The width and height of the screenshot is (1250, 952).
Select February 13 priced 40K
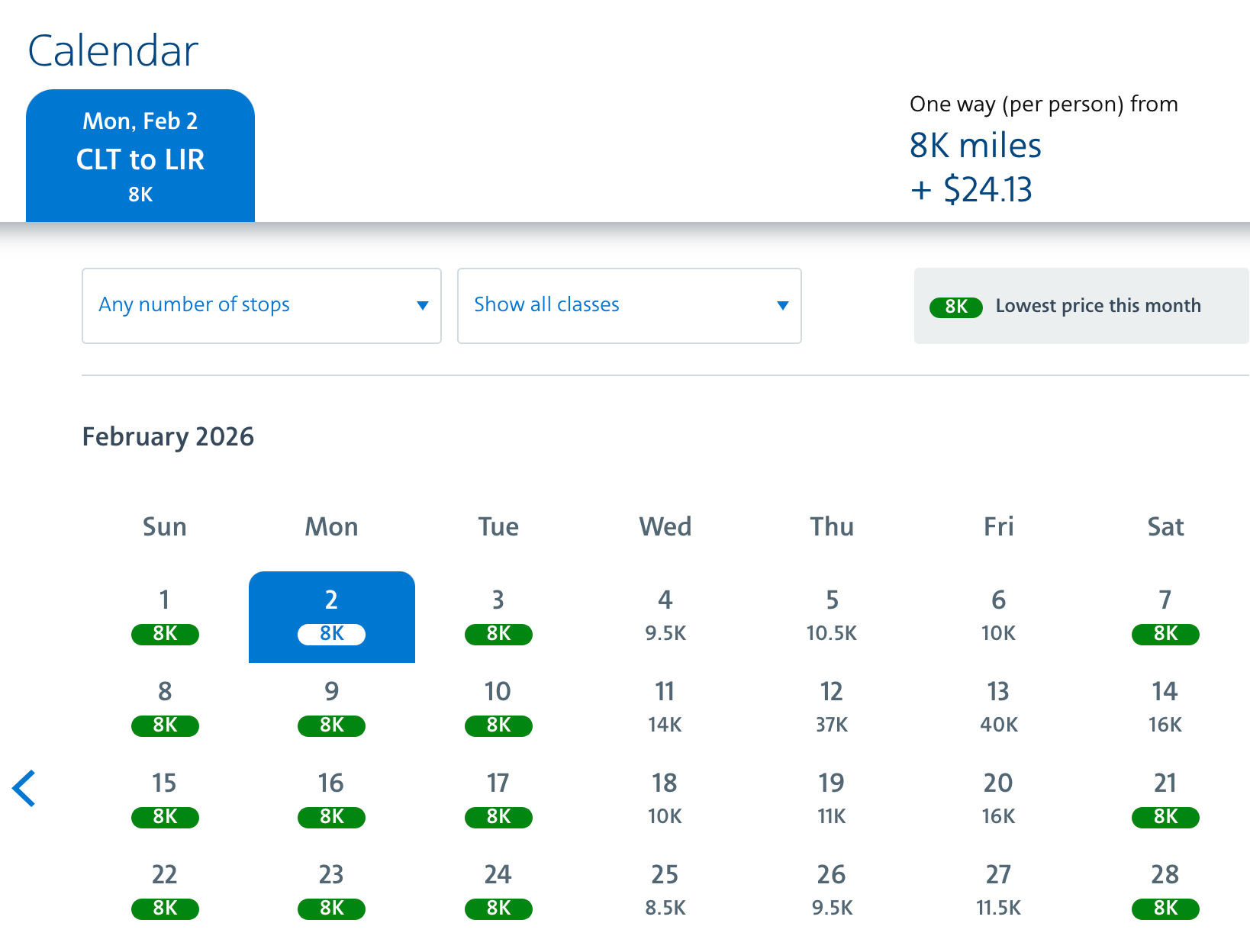(998, 708)
